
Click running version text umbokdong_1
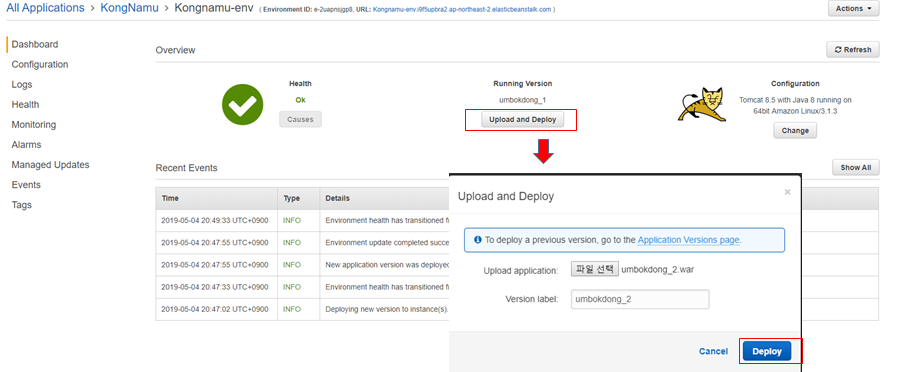(x=523, y=100)
